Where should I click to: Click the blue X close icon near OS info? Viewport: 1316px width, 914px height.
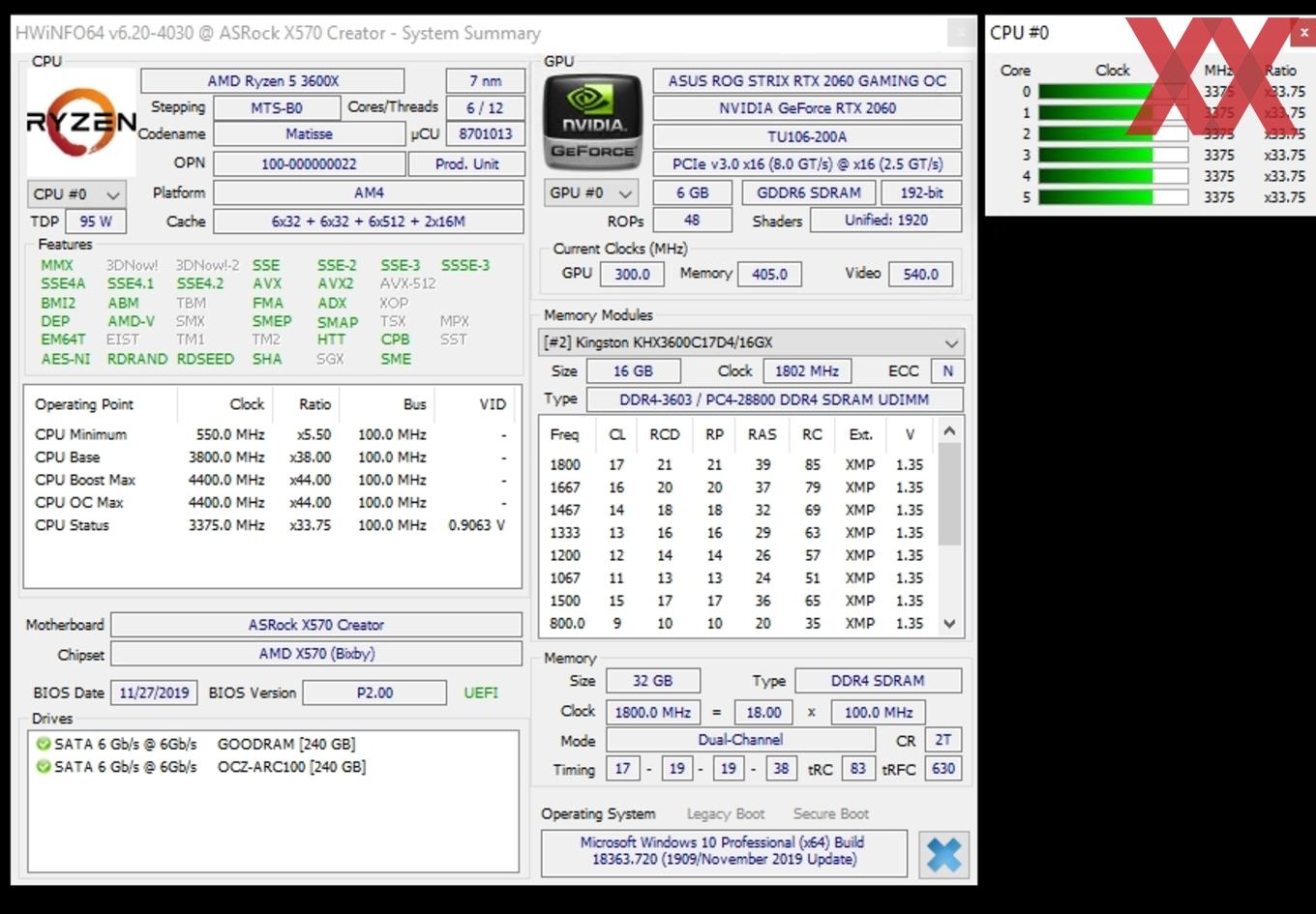pyautogui.click(x=943, y=854)
